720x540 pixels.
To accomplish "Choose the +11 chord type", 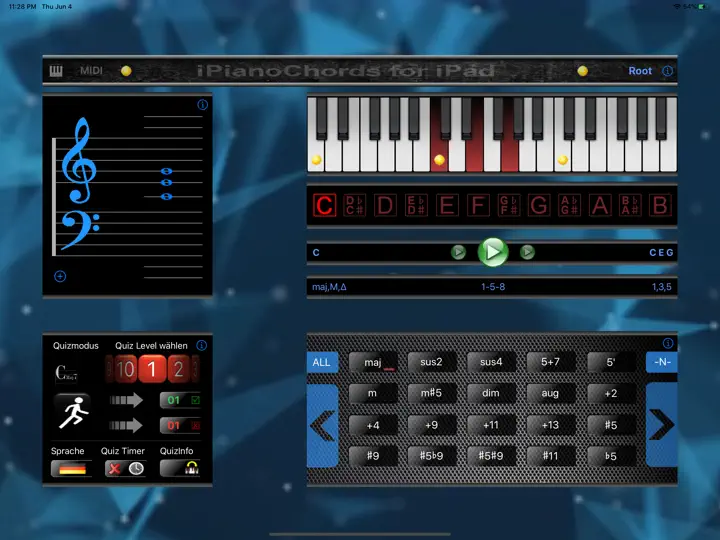I will click(491, 425).
